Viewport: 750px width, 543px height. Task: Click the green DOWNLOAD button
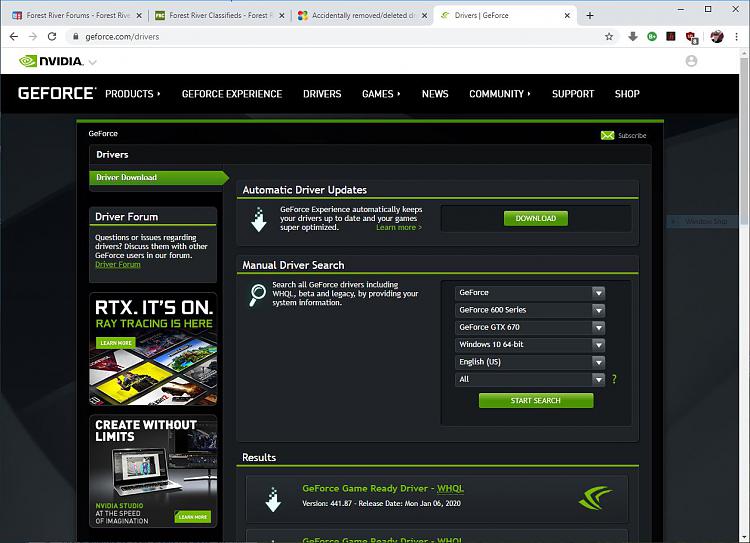535,218
